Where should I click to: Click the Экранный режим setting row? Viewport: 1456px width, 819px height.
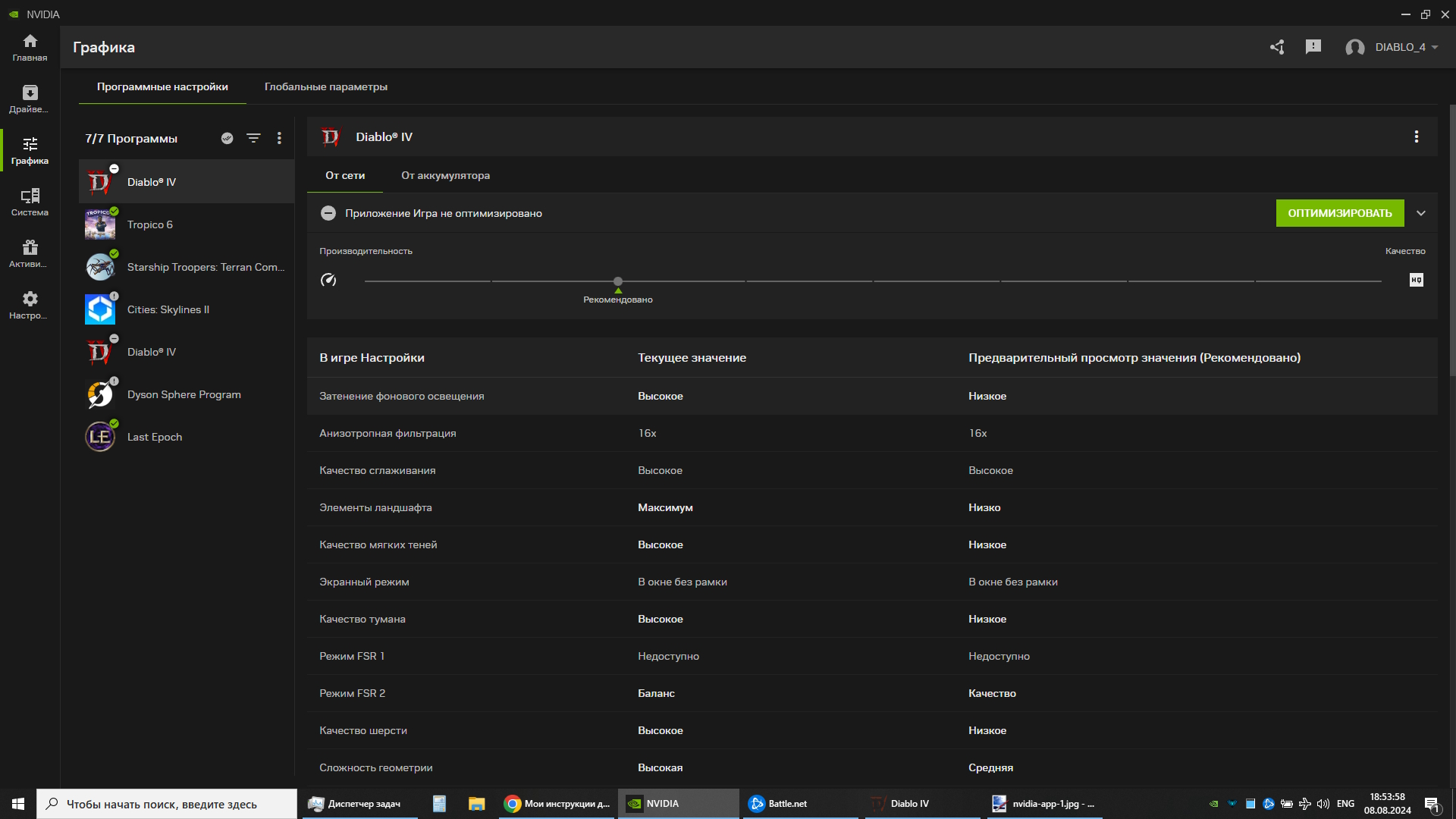872,582
